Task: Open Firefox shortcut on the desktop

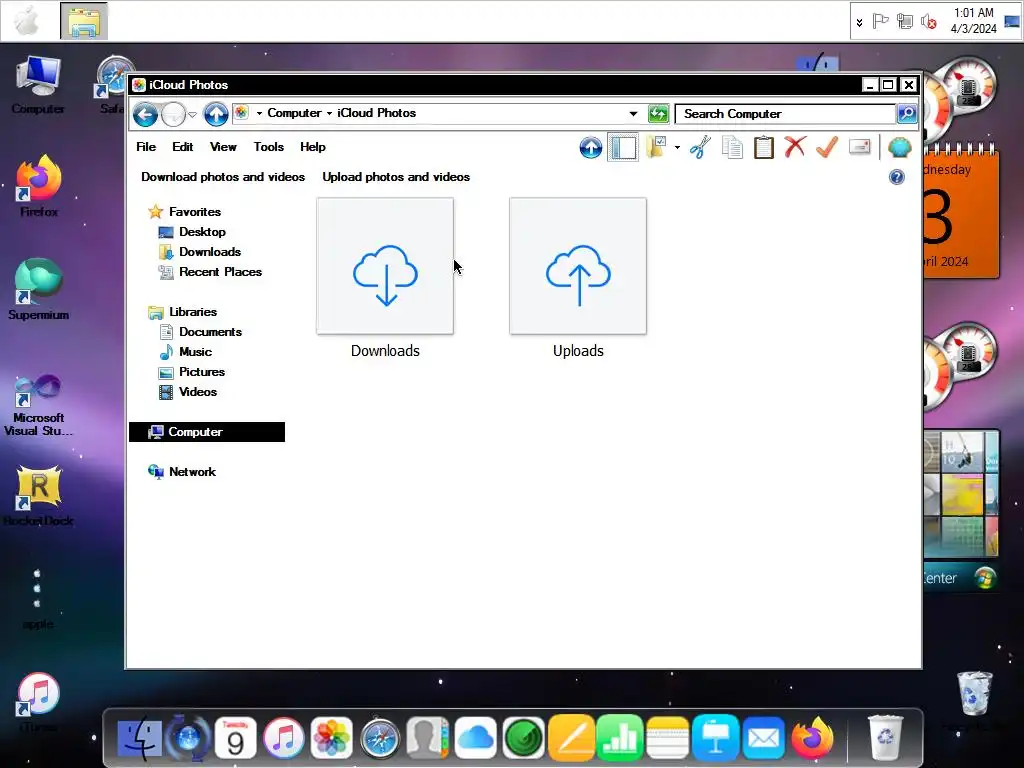Action: tap(39, 186)
